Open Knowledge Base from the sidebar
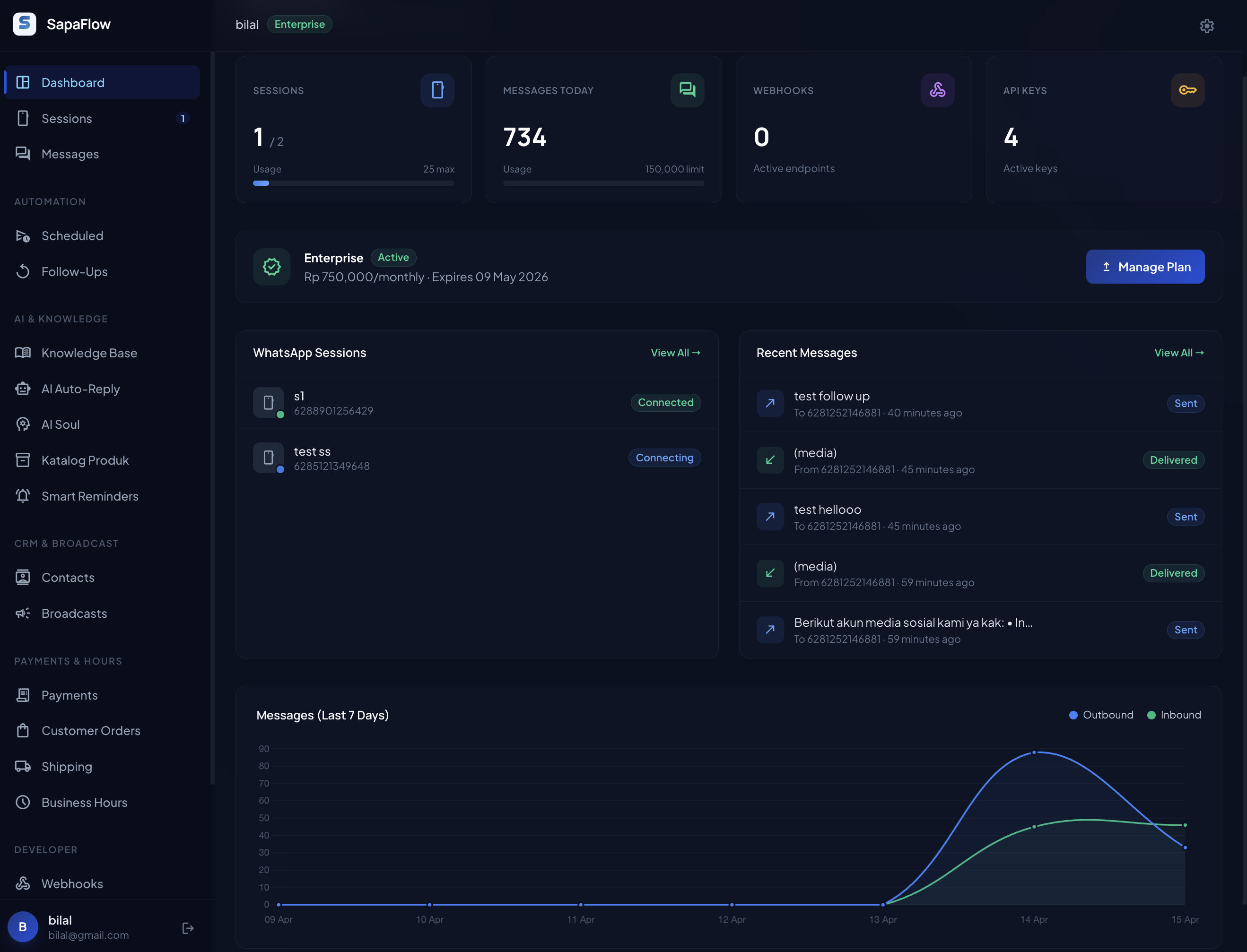This screenshot has width=1247, height=952. pos(89,353)
